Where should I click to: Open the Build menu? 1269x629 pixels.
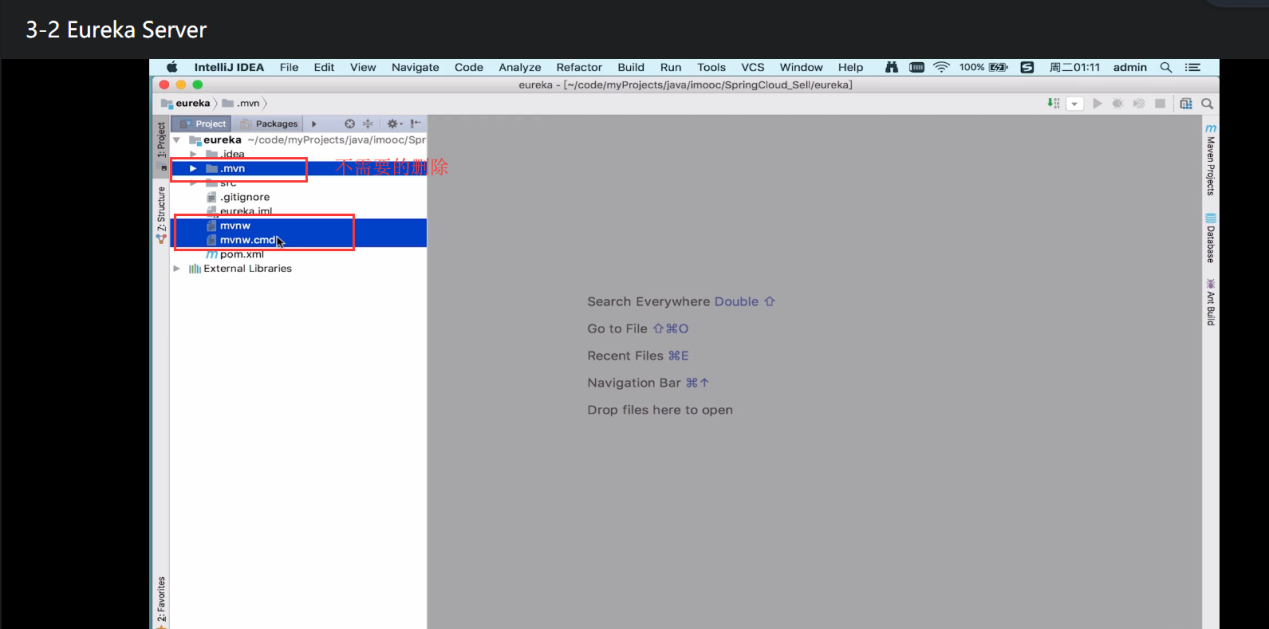tap(631, 67)
